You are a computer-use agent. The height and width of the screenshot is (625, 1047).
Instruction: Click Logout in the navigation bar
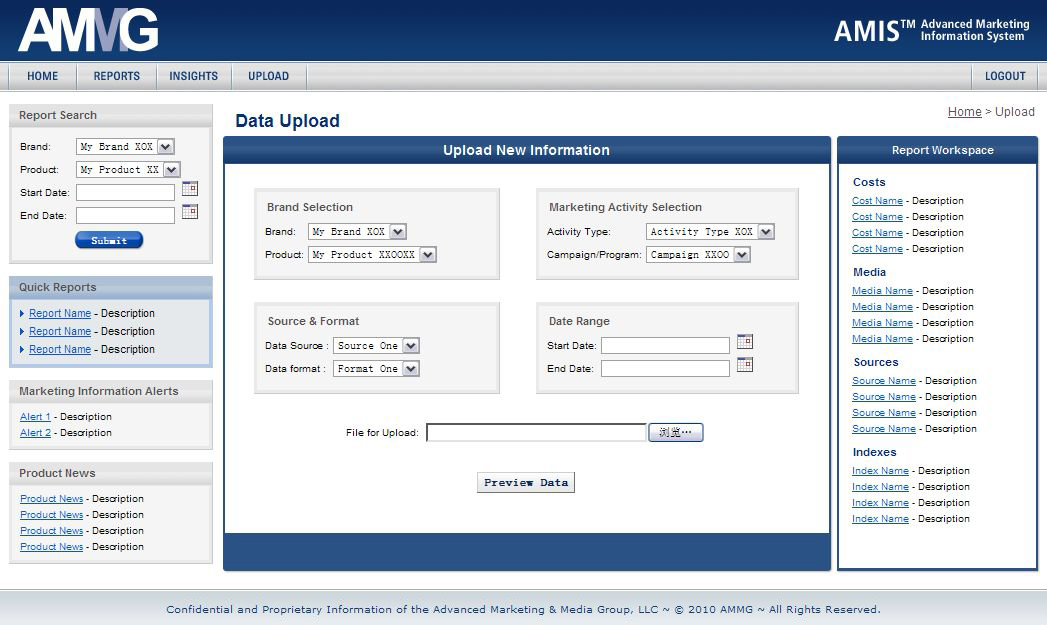(x=1005, y=76)
